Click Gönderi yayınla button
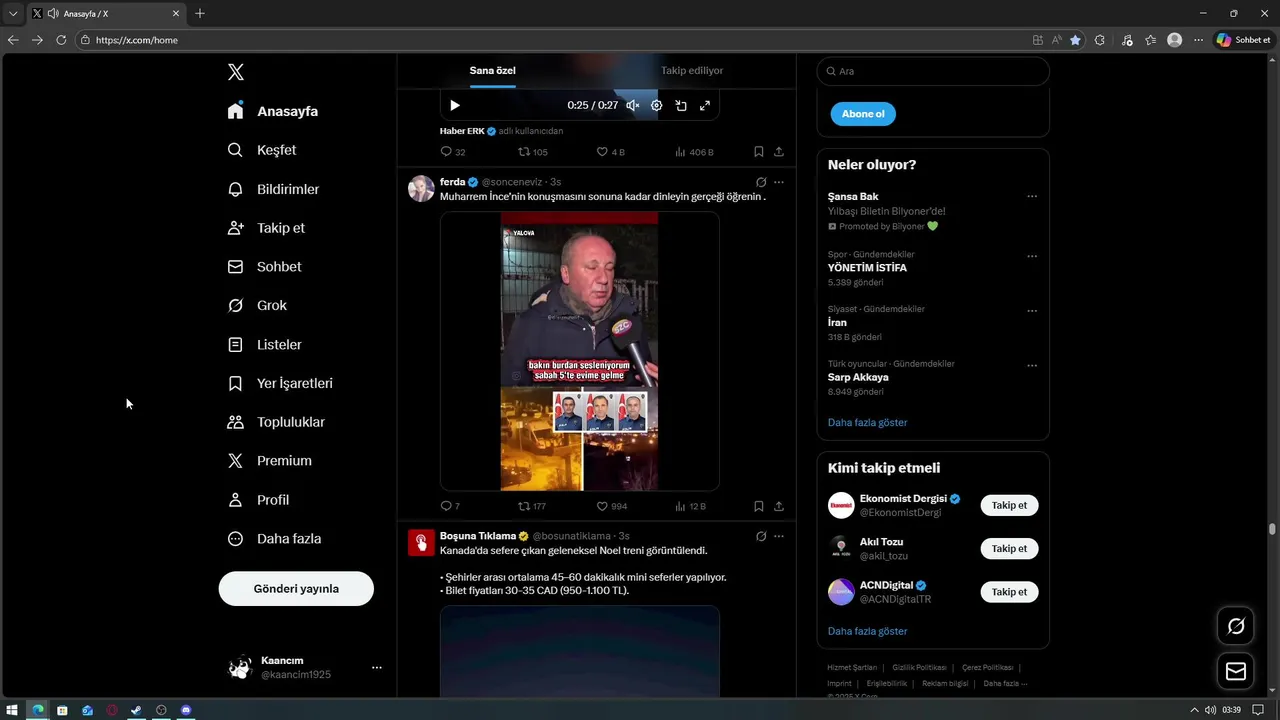 [296, 589]
